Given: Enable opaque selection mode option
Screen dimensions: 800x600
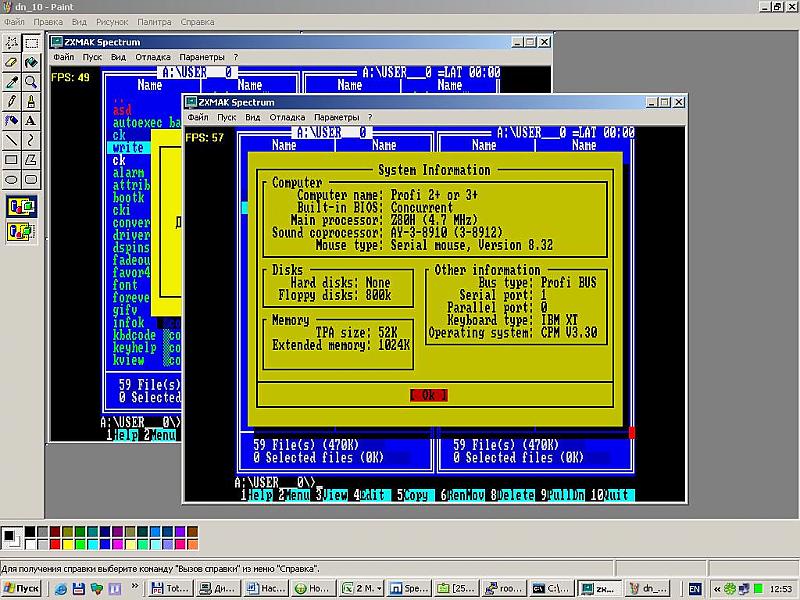Looking at the screenshot, I should click(21, 207).
